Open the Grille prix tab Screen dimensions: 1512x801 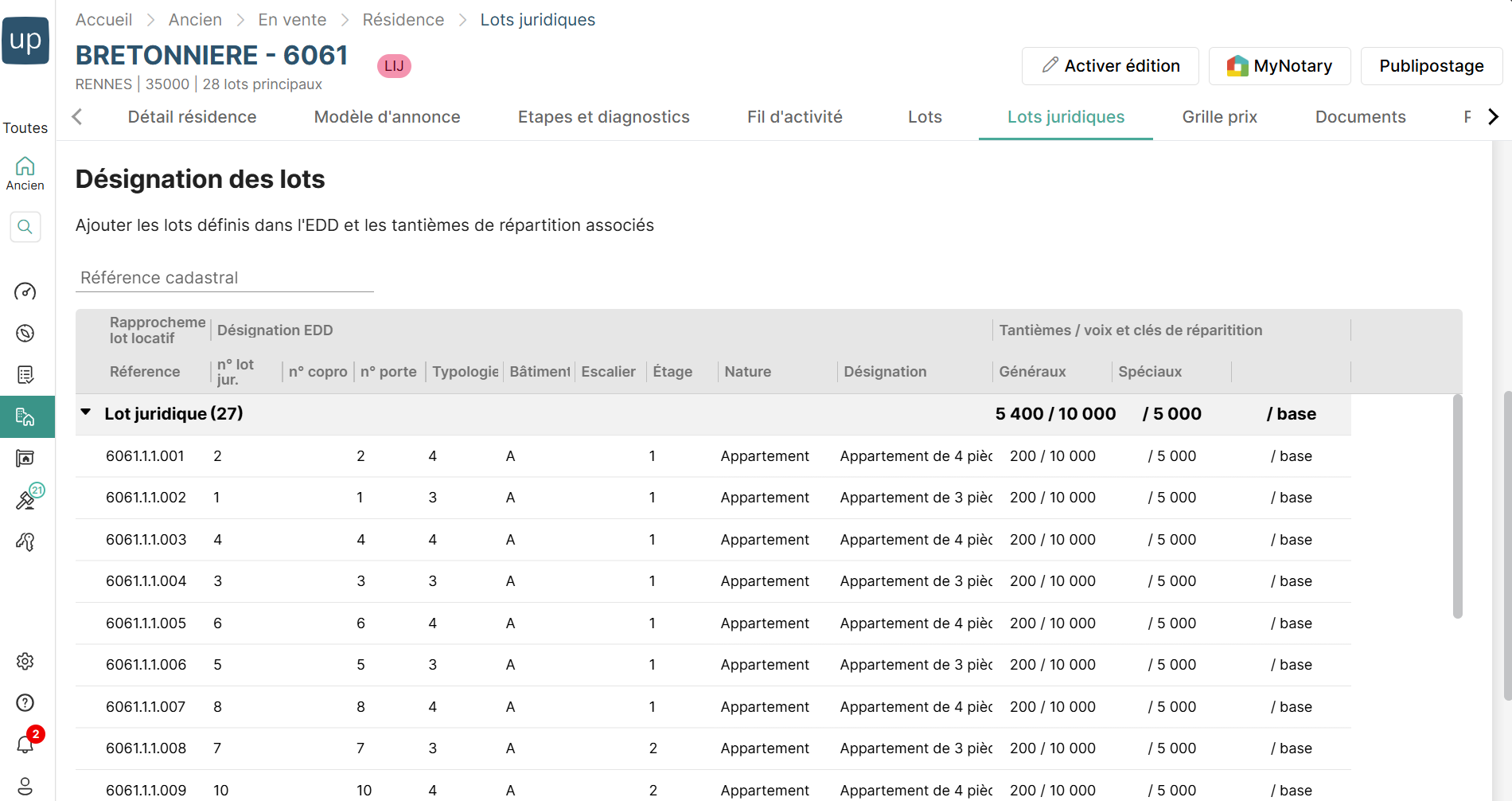[1220, 117]
